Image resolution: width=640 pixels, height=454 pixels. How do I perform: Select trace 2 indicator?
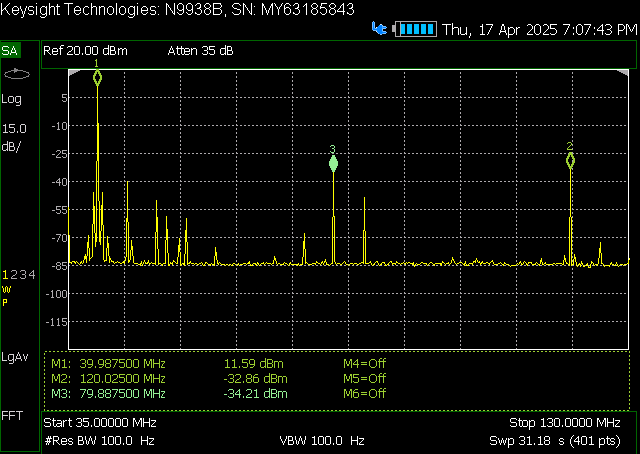(13, 275)
